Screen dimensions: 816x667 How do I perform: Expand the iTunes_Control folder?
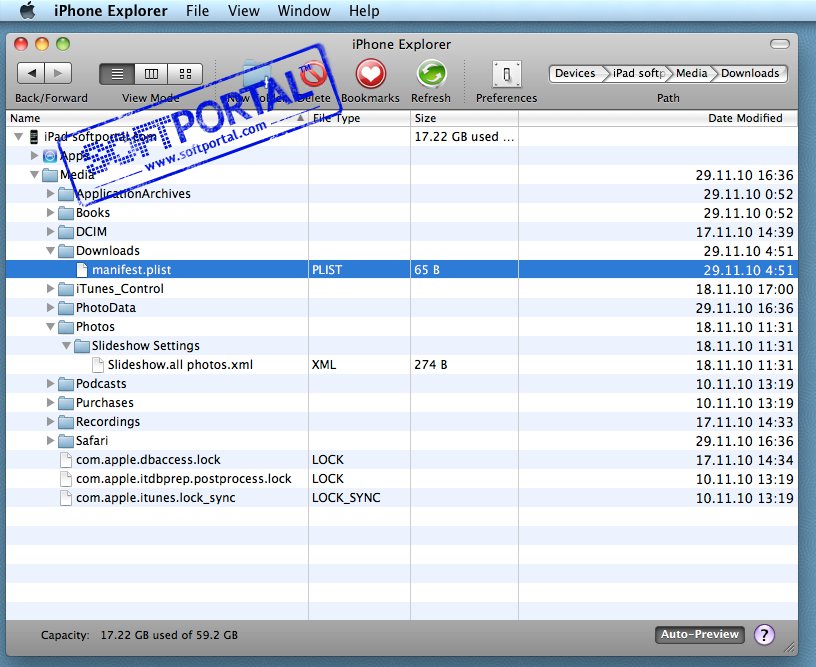click(50, 289)
